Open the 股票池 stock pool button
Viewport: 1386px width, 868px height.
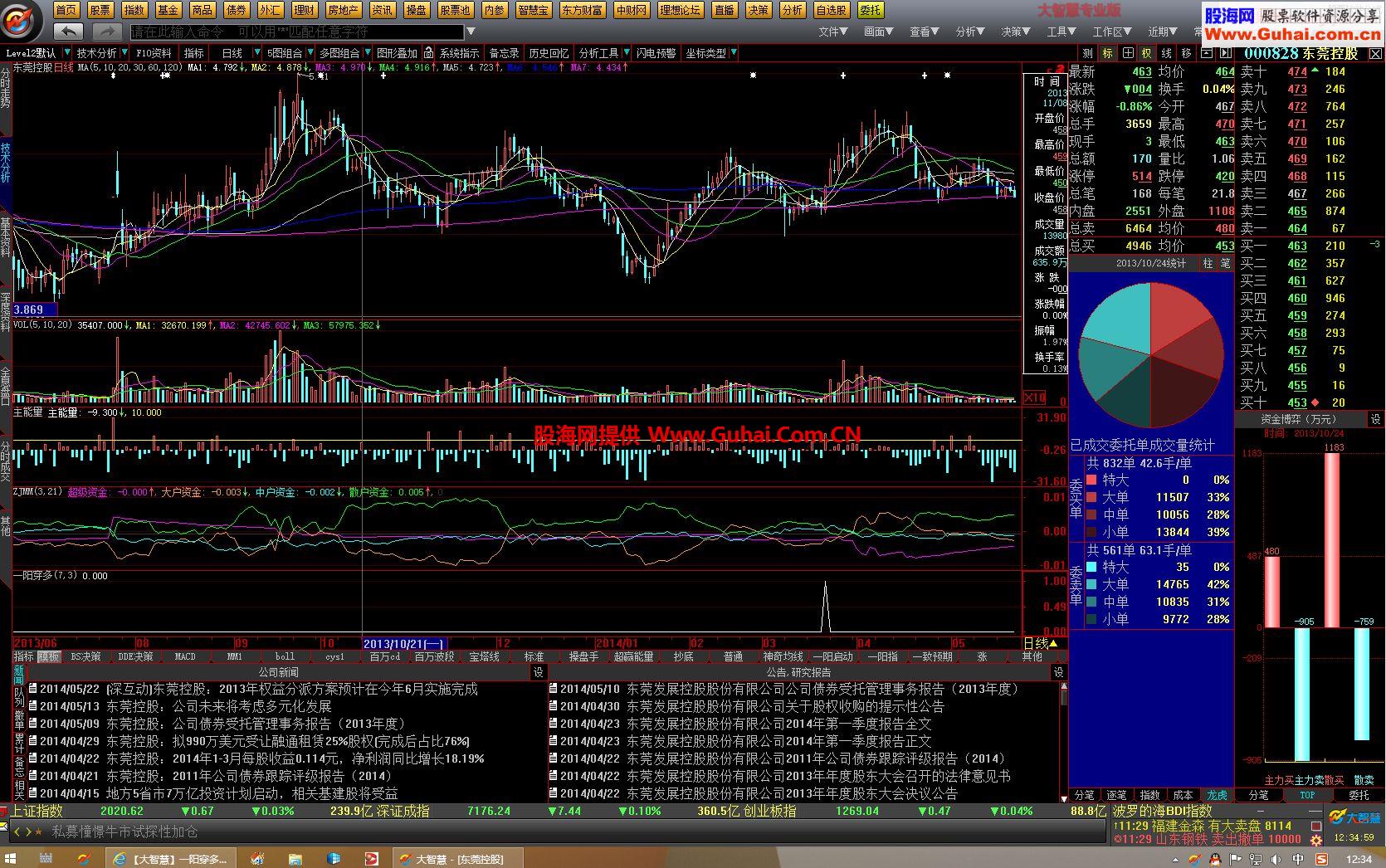456,10
